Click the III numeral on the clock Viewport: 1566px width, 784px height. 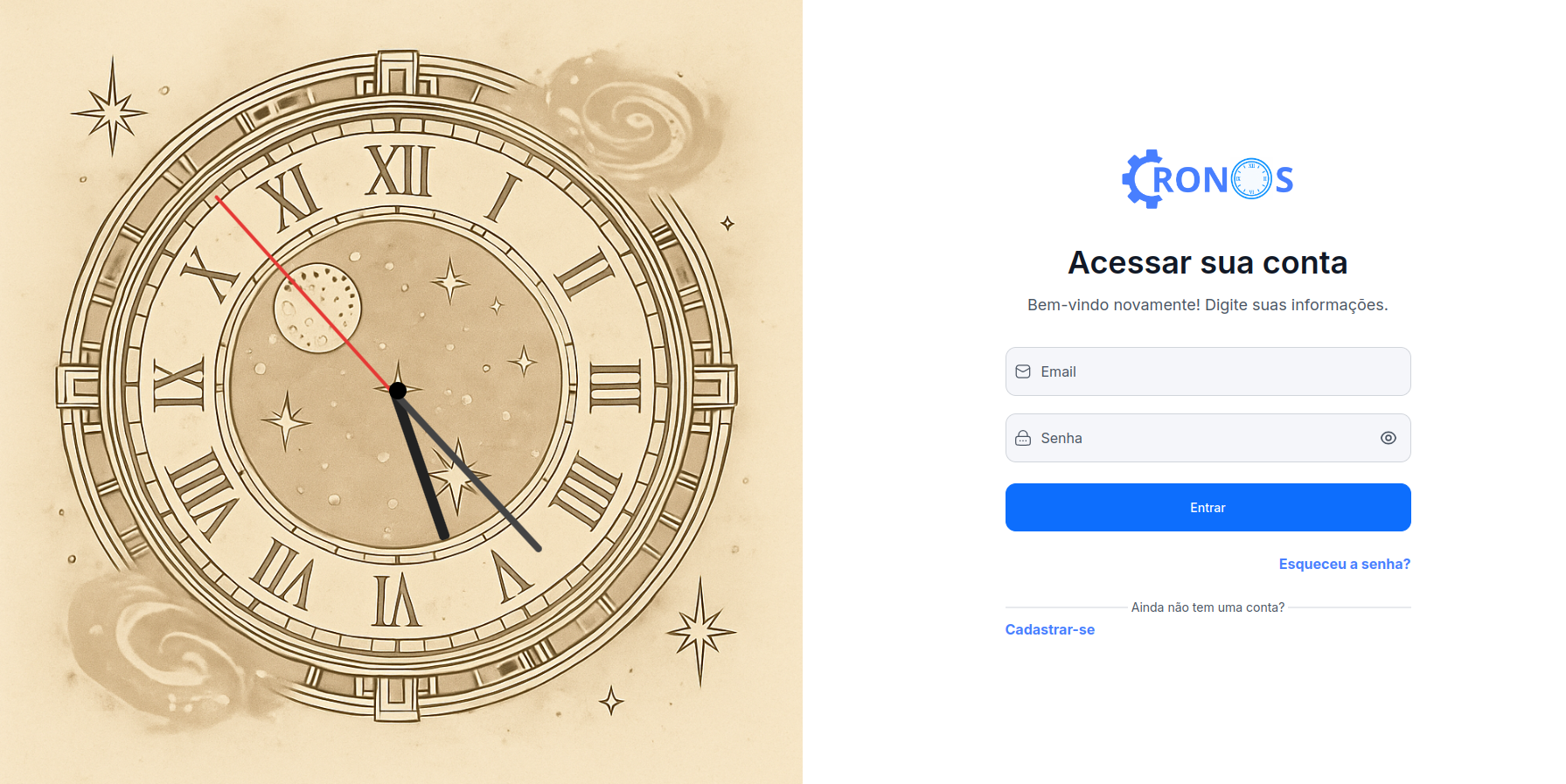616,387
